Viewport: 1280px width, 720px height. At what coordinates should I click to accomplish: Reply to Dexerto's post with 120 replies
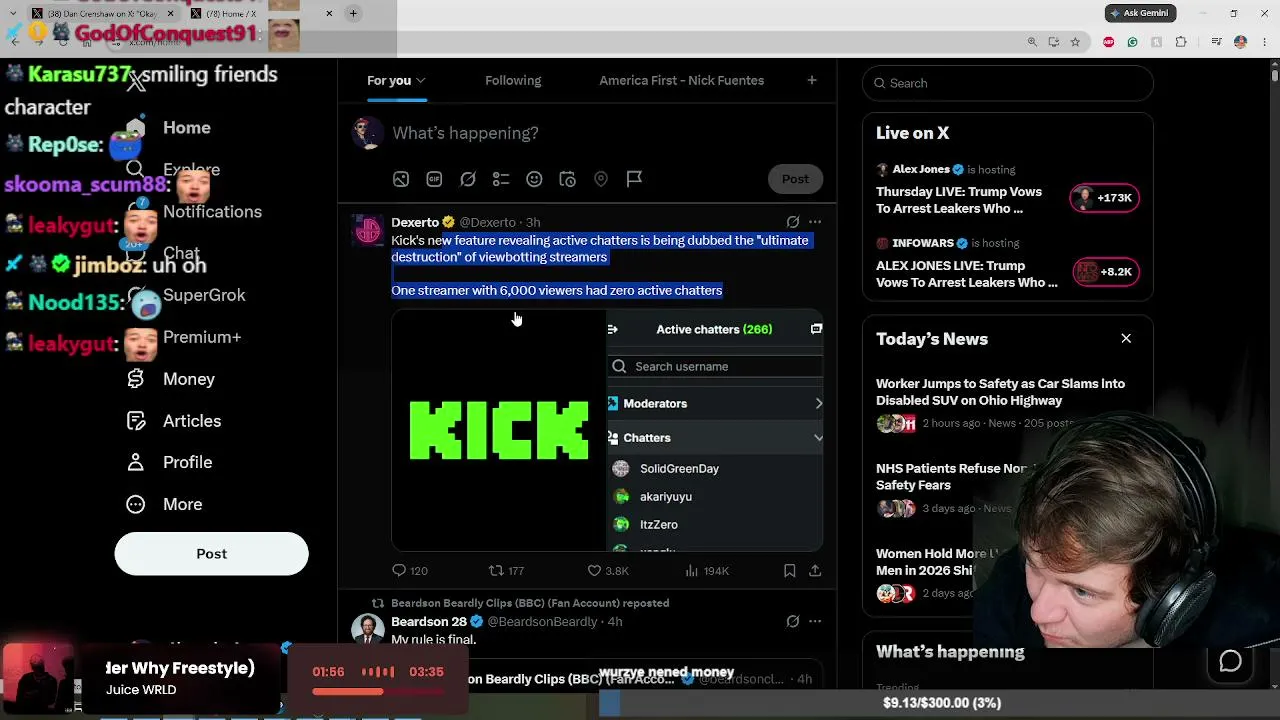[410, 571]
